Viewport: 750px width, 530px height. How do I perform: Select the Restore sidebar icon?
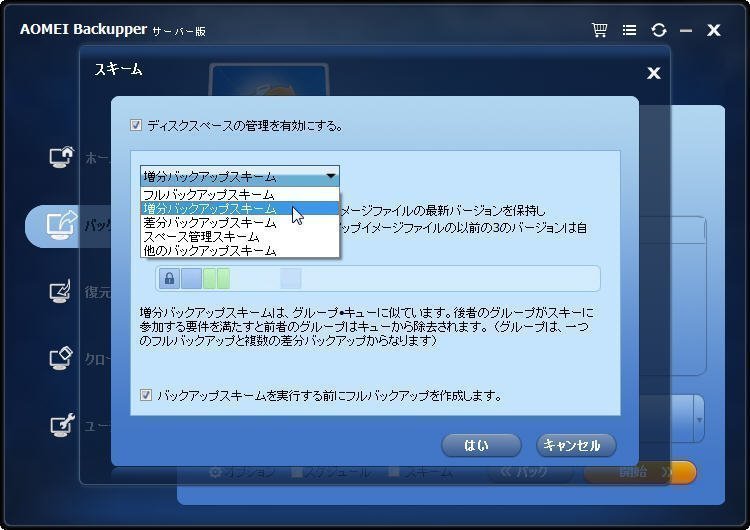point(61,290)
